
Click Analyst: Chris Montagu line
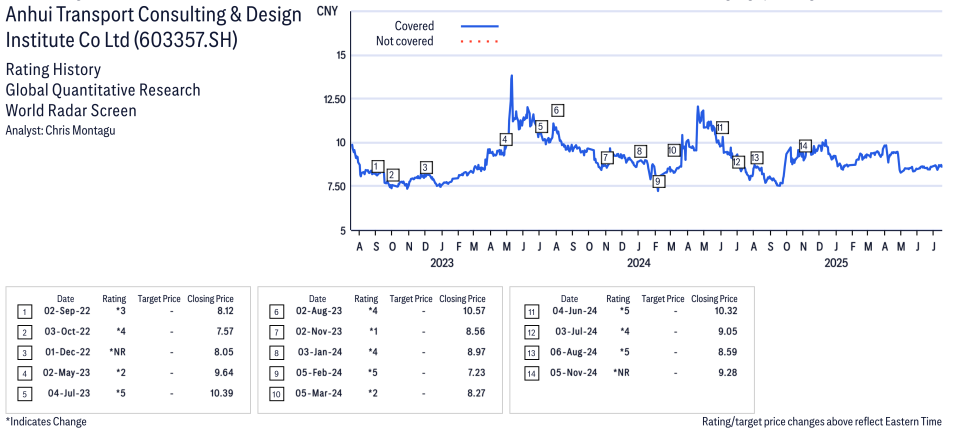pyautogui.click(x=60, y=130)
